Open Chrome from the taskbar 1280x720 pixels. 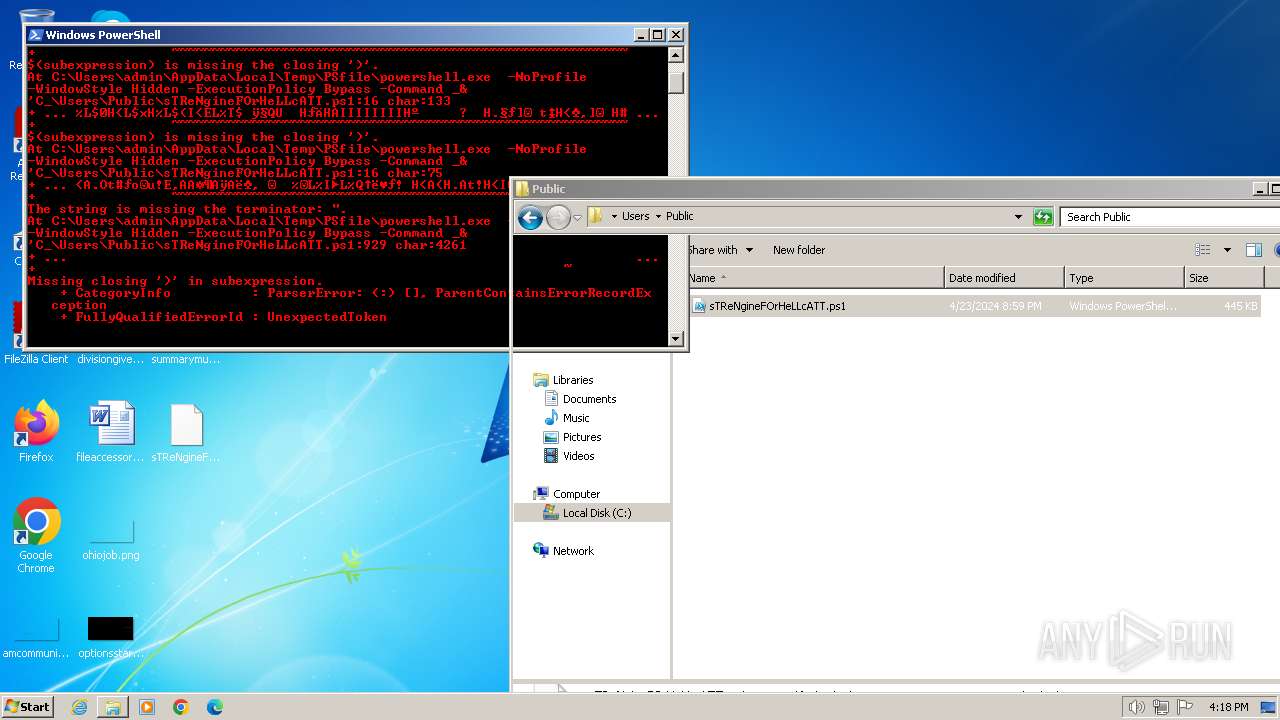[181, 707]
